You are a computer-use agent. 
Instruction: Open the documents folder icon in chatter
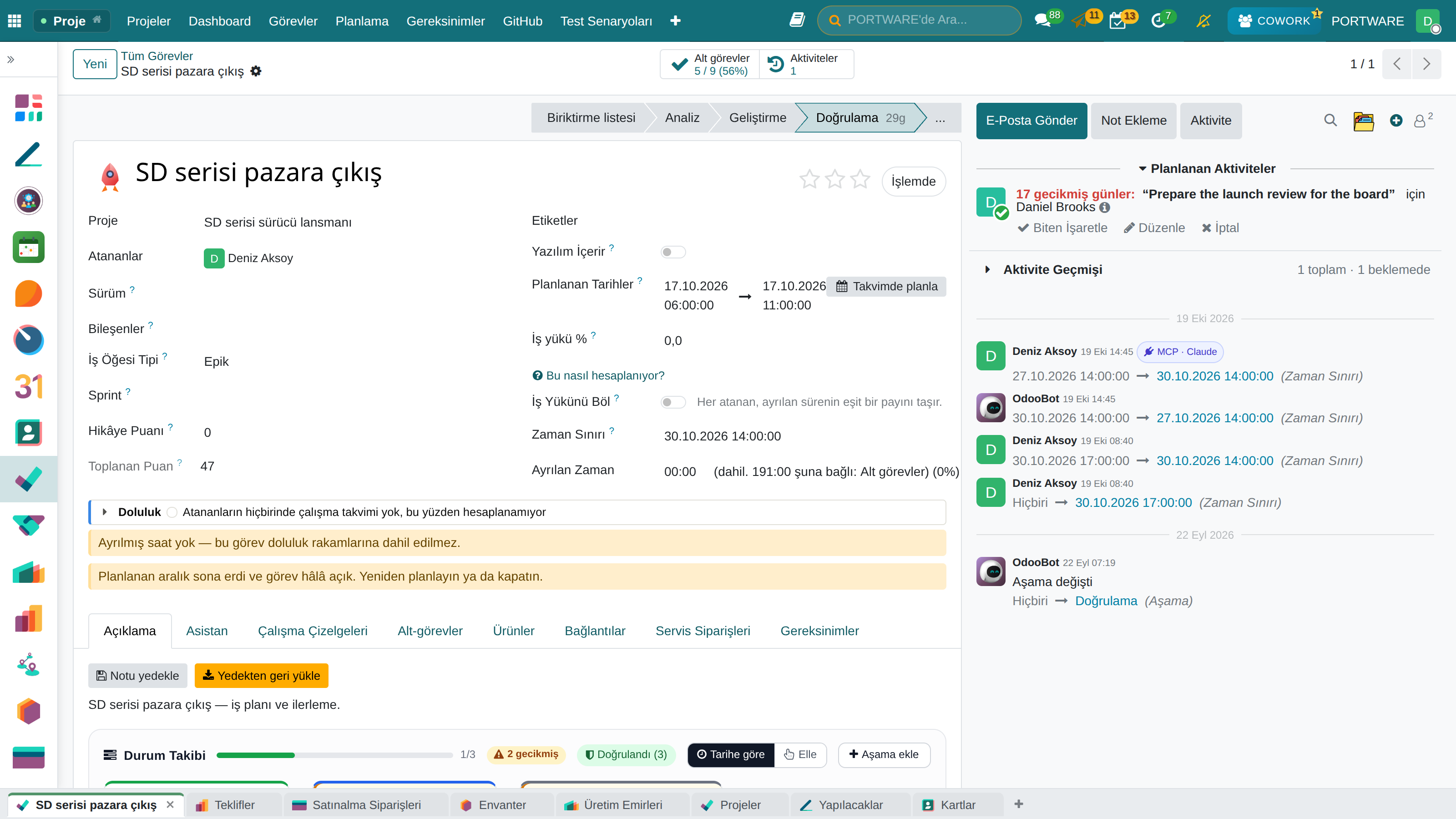1363,121
